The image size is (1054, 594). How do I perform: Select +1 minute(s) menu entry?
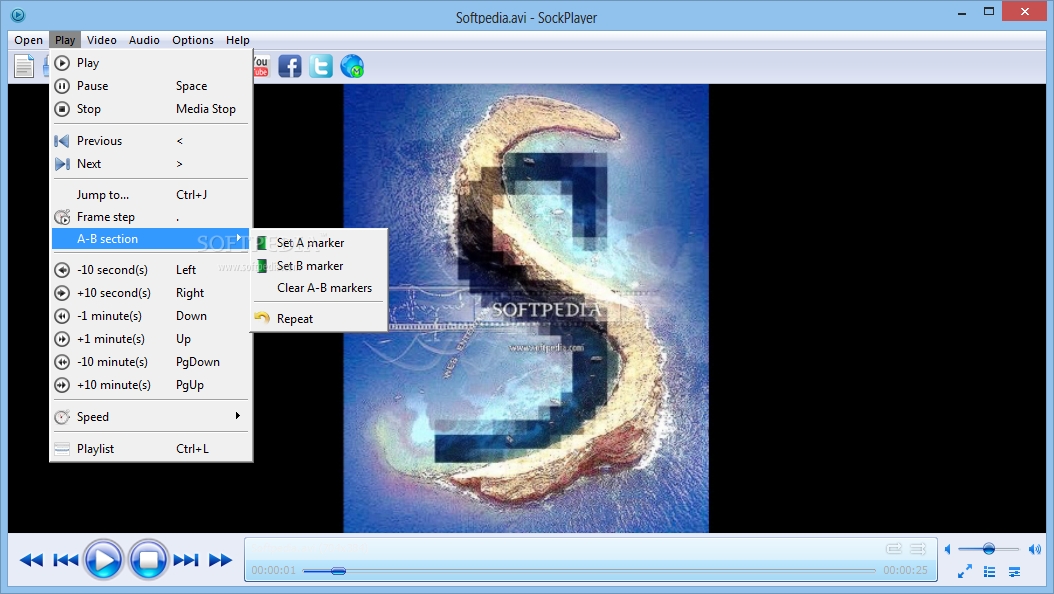pyautogui.click(x=151, y=339)
